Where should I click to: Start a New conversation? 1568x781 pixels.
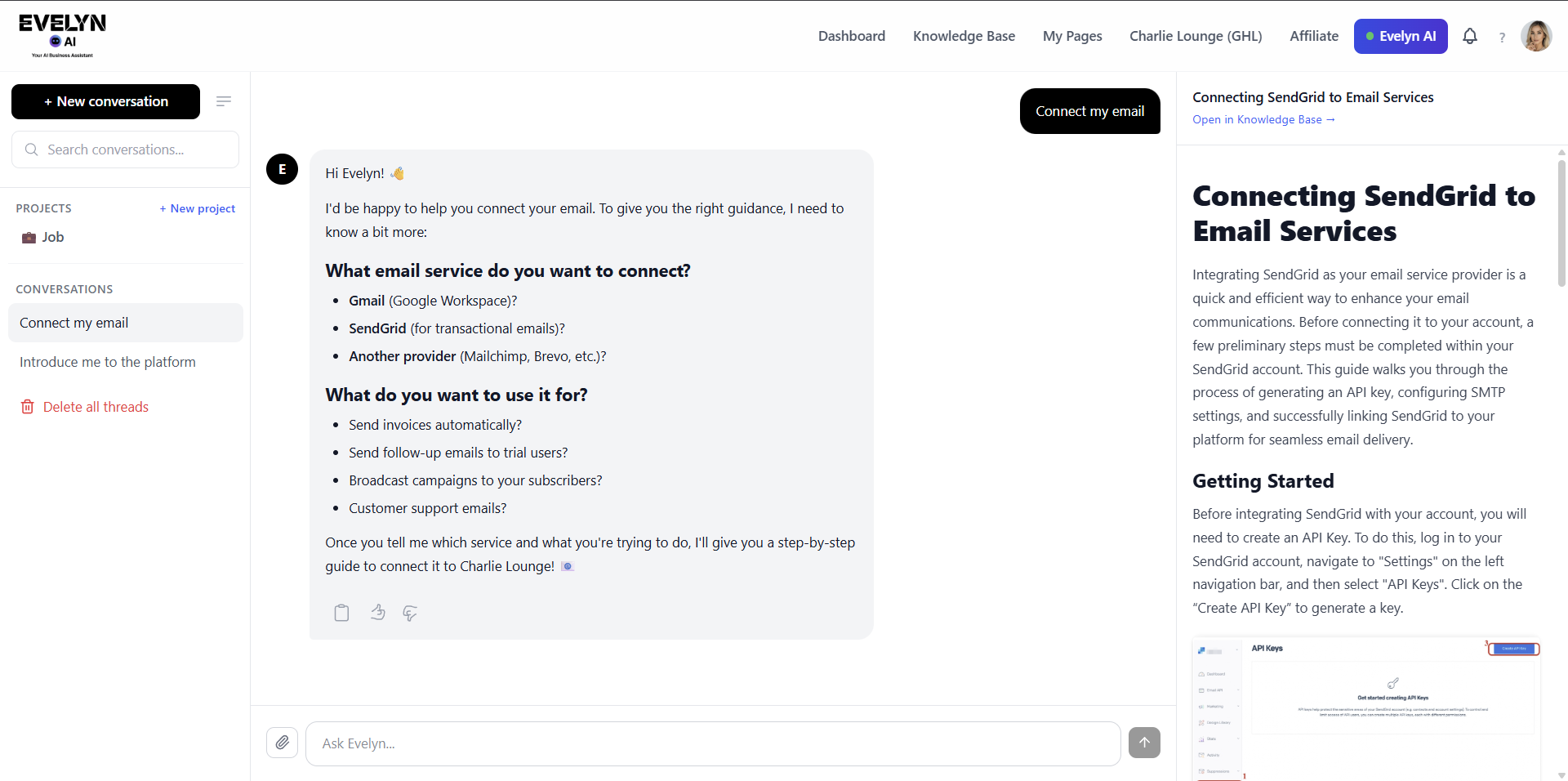tap(105, 101)
